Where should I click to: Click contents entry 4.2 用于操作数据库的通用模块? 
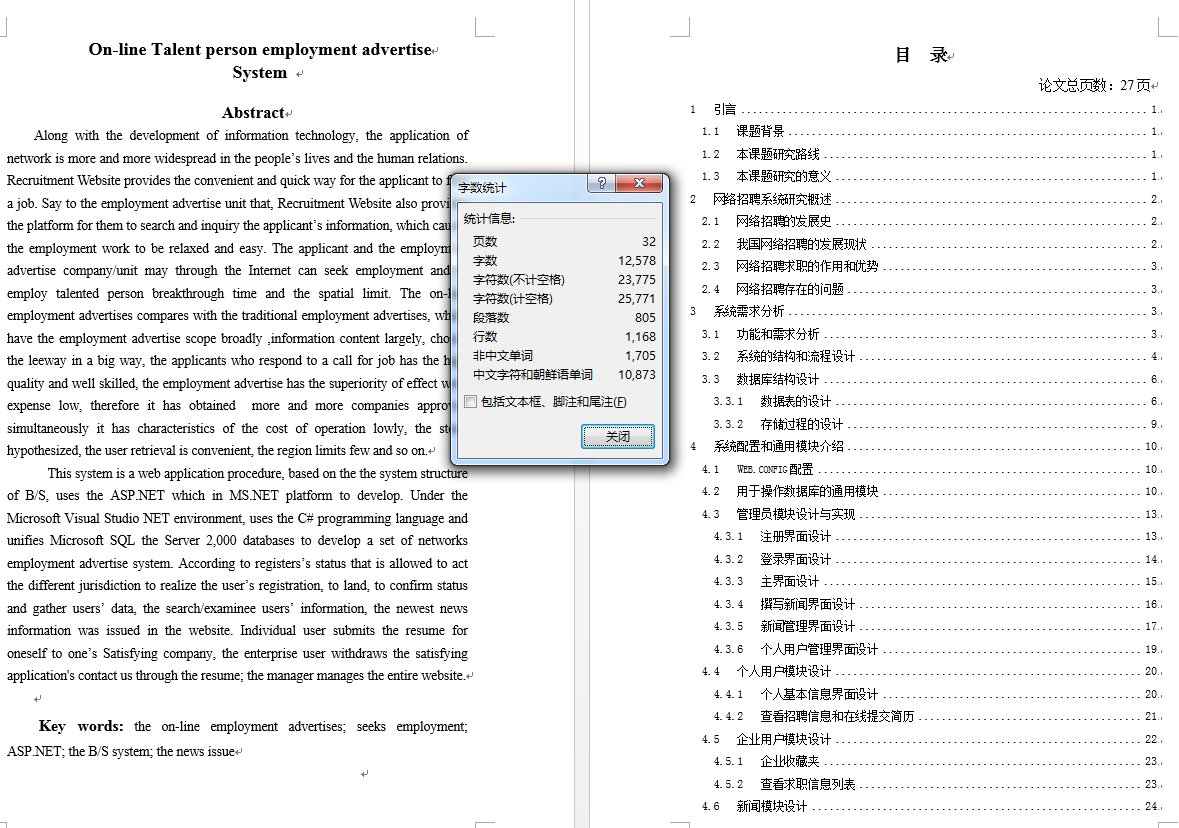(932, 491)
